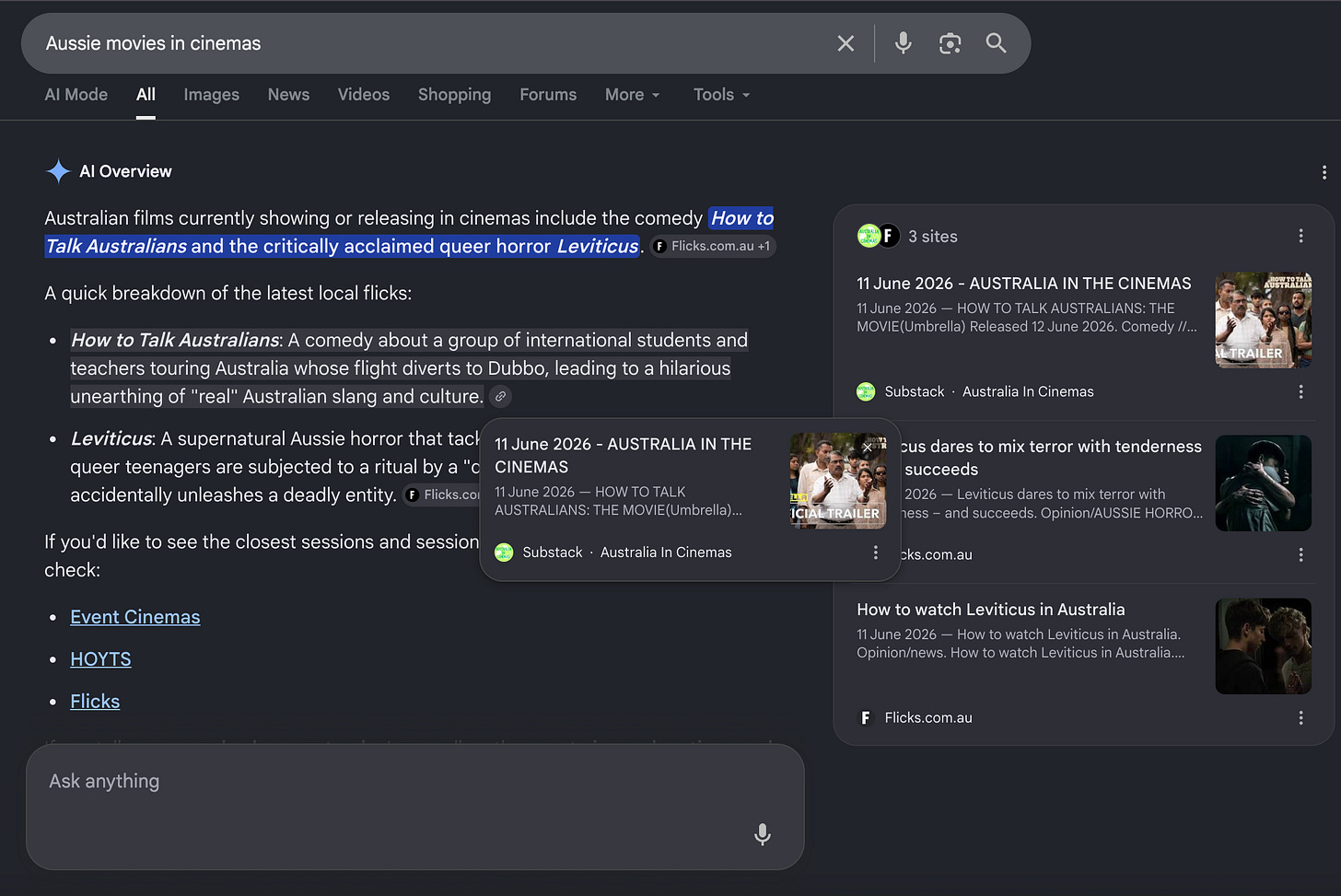
Task: Open the Videos tab
Action: pyautogui.click(x=364, y=95)
